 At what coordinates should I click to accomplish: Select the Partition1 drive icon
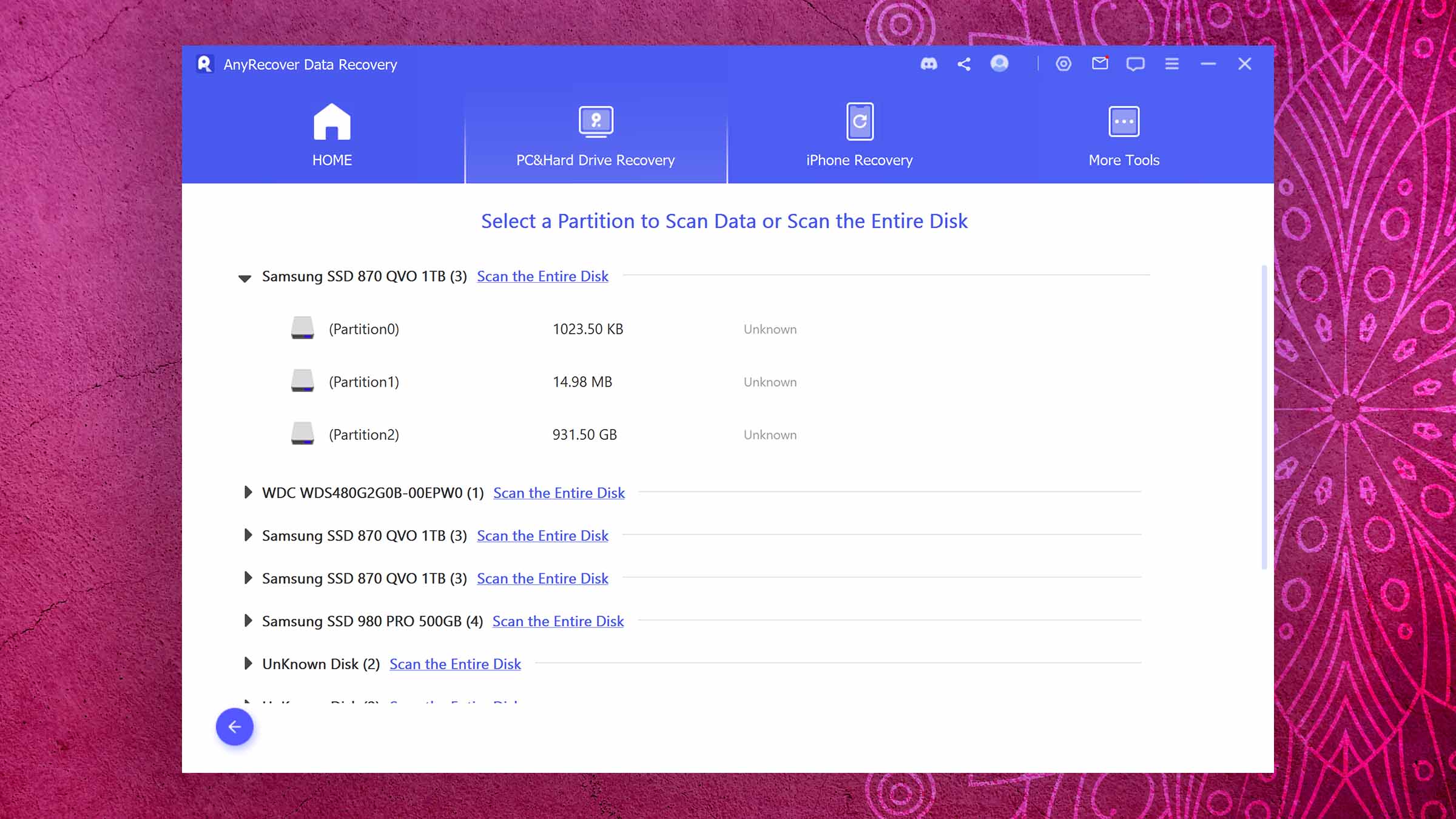click(302, 380)
